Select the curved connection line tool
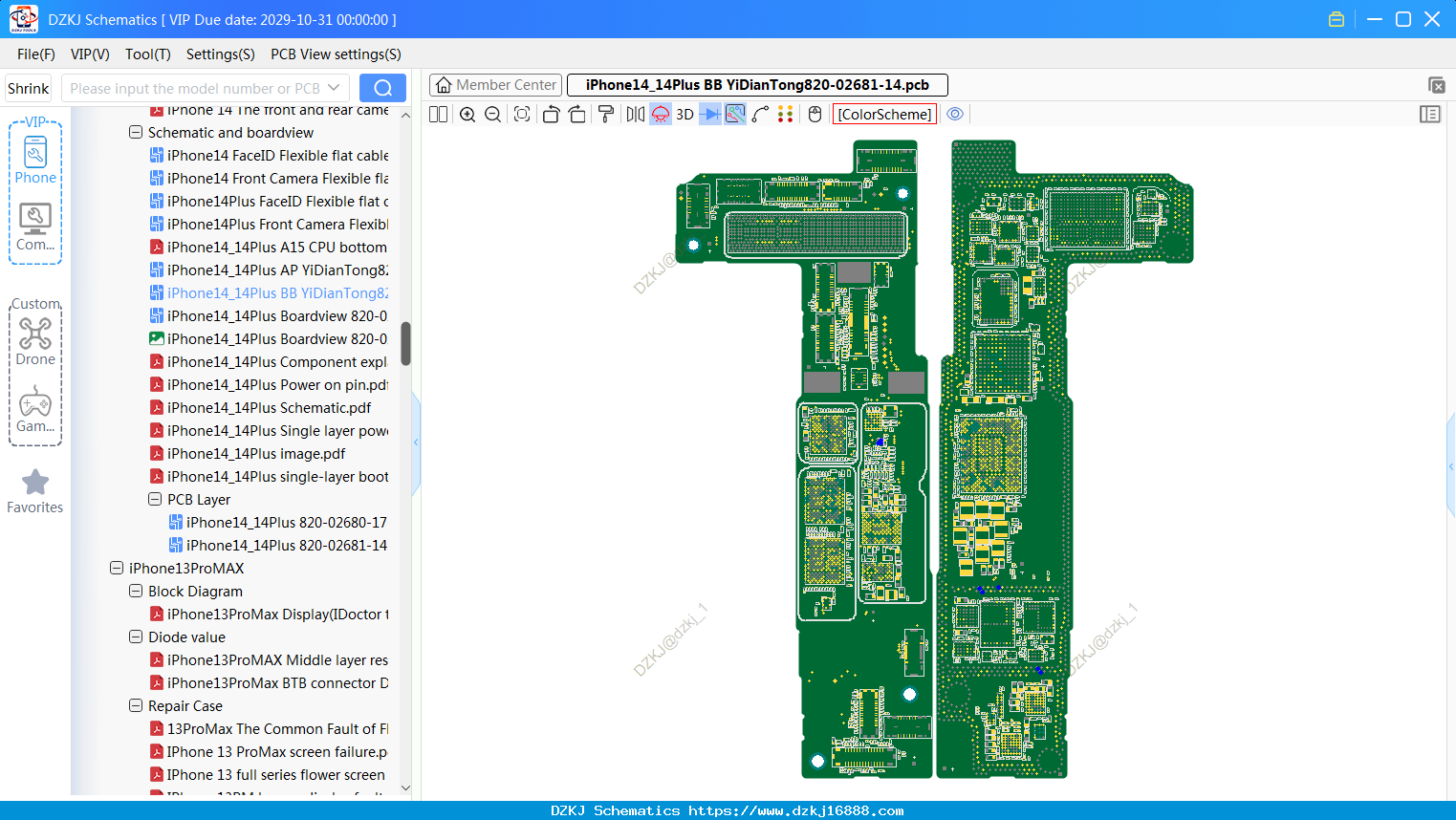This screenshot has height=820, width=1456. point(761,115)
